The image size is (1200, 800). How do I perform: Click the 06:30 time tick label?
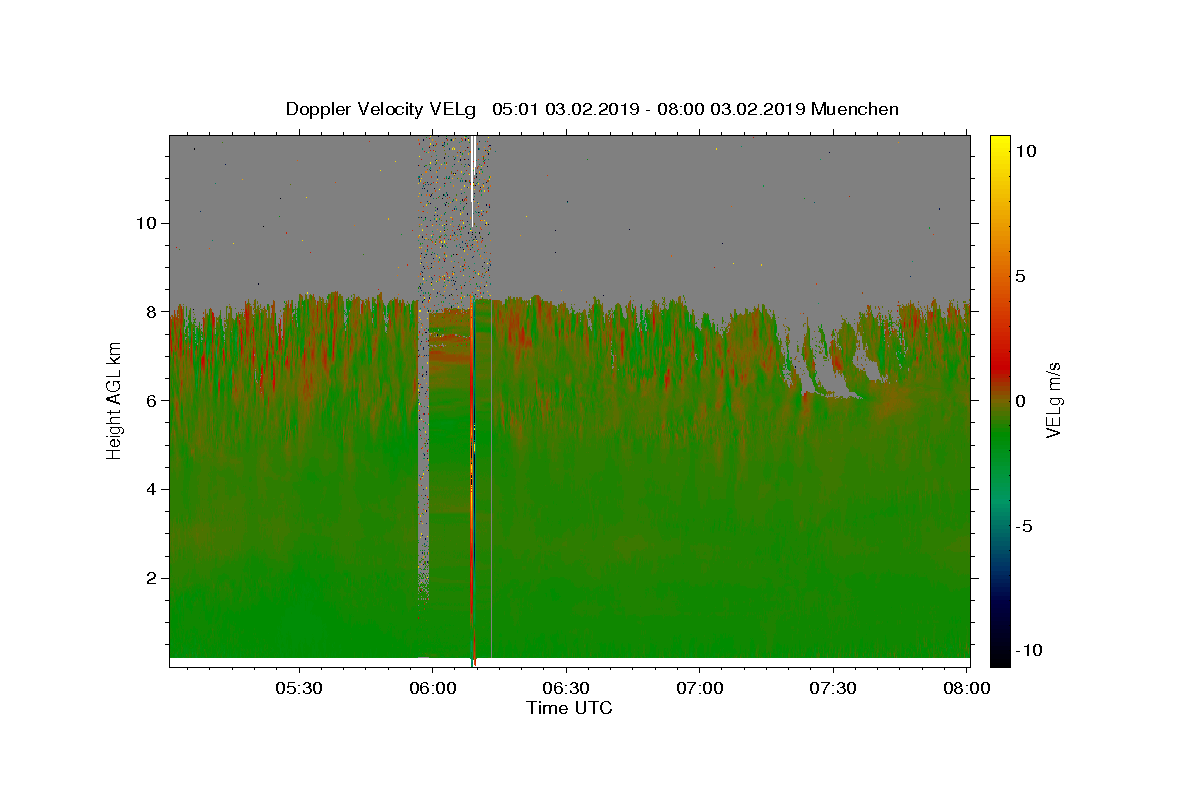566,689
